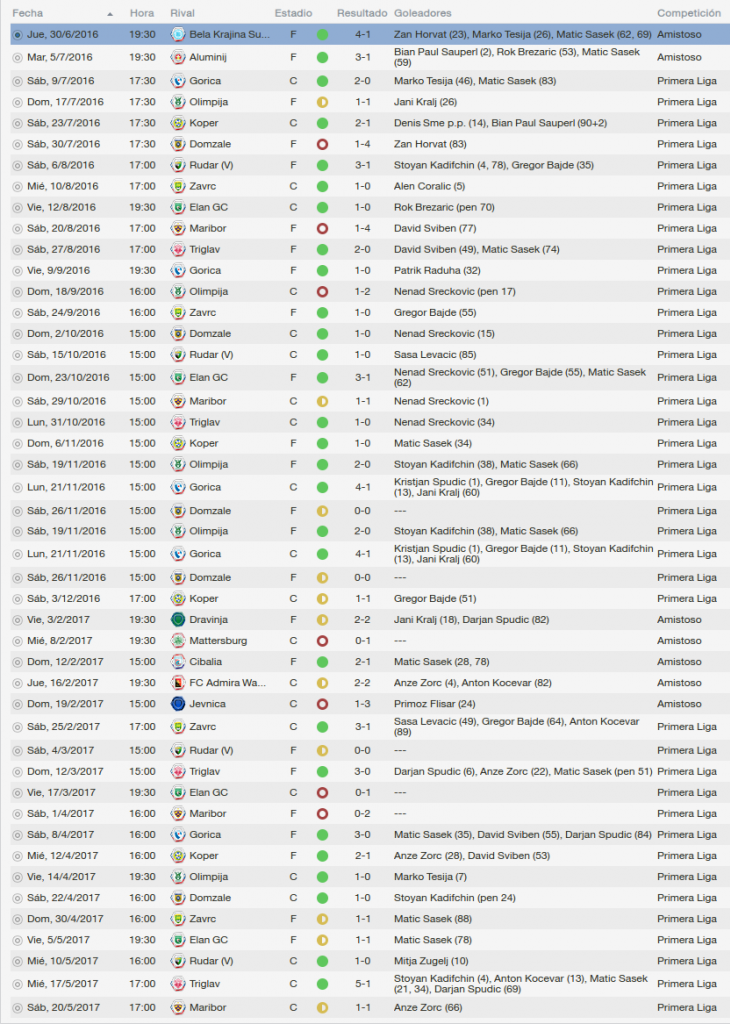Click goalscorer text 'Anze Zorc (66)'
Viewport: 730px width, 1024px height.
(x=428, y=1008)
